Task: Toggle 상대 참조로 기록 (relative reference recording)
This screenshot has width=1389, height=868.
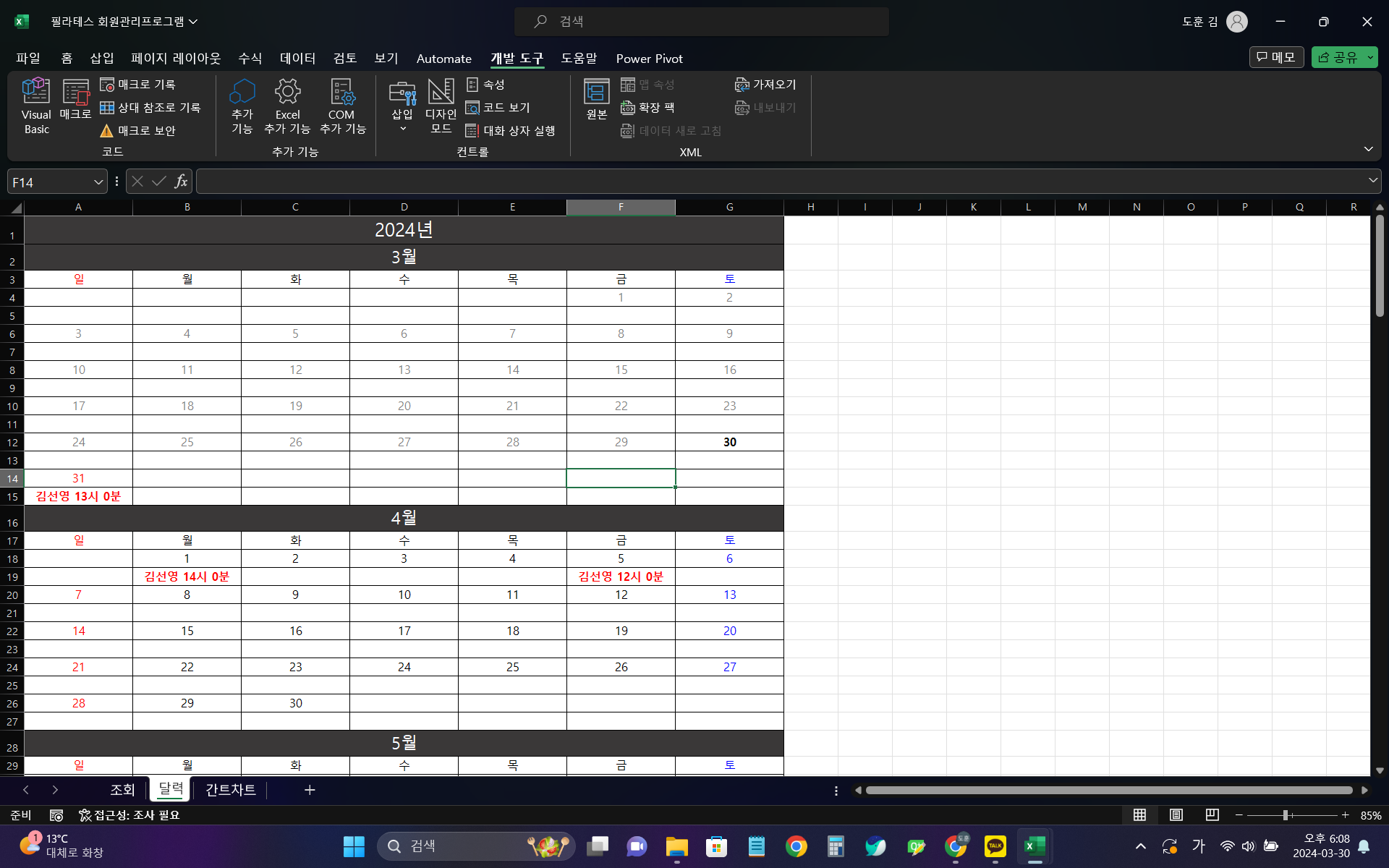Action: coord(150,108)
